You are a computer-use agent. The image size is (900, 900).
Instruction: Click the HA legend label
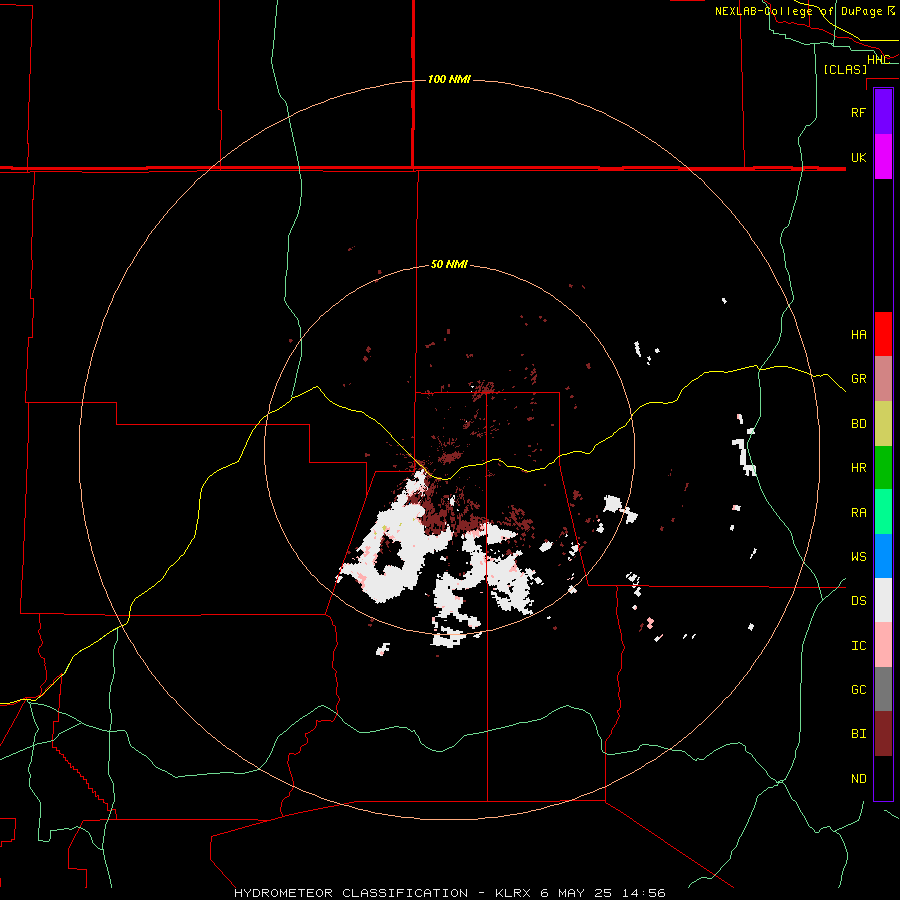tap(858, 334)
